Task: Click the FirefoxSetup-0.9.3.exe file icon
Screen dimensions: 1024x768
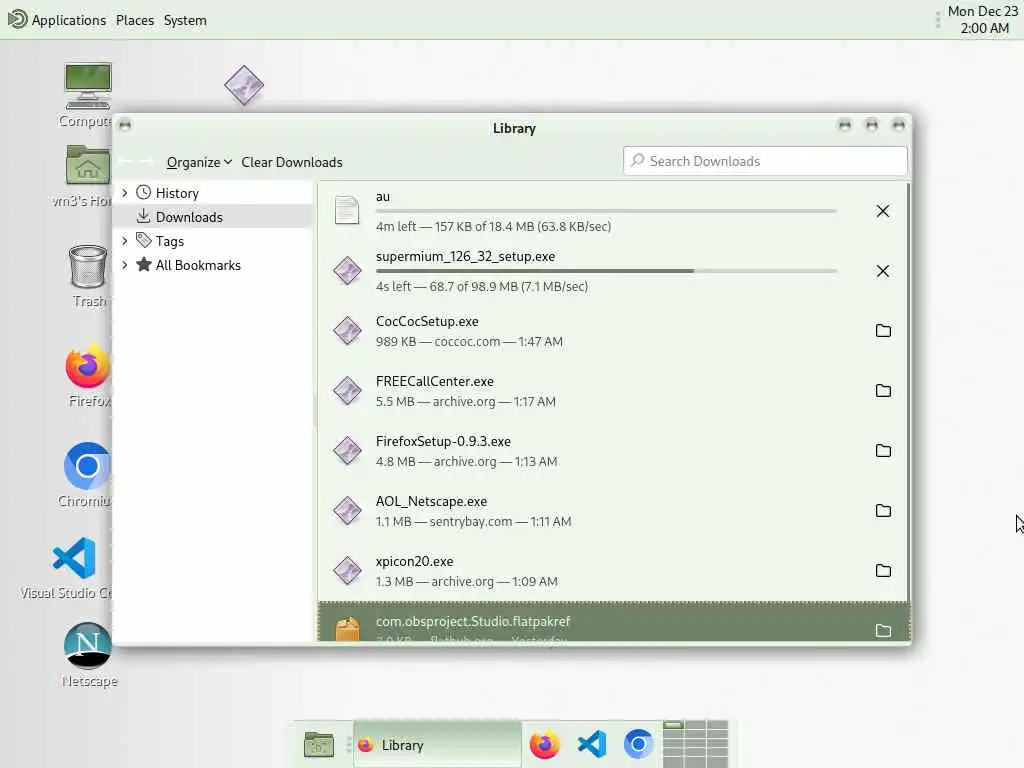Action: point(347,451)
